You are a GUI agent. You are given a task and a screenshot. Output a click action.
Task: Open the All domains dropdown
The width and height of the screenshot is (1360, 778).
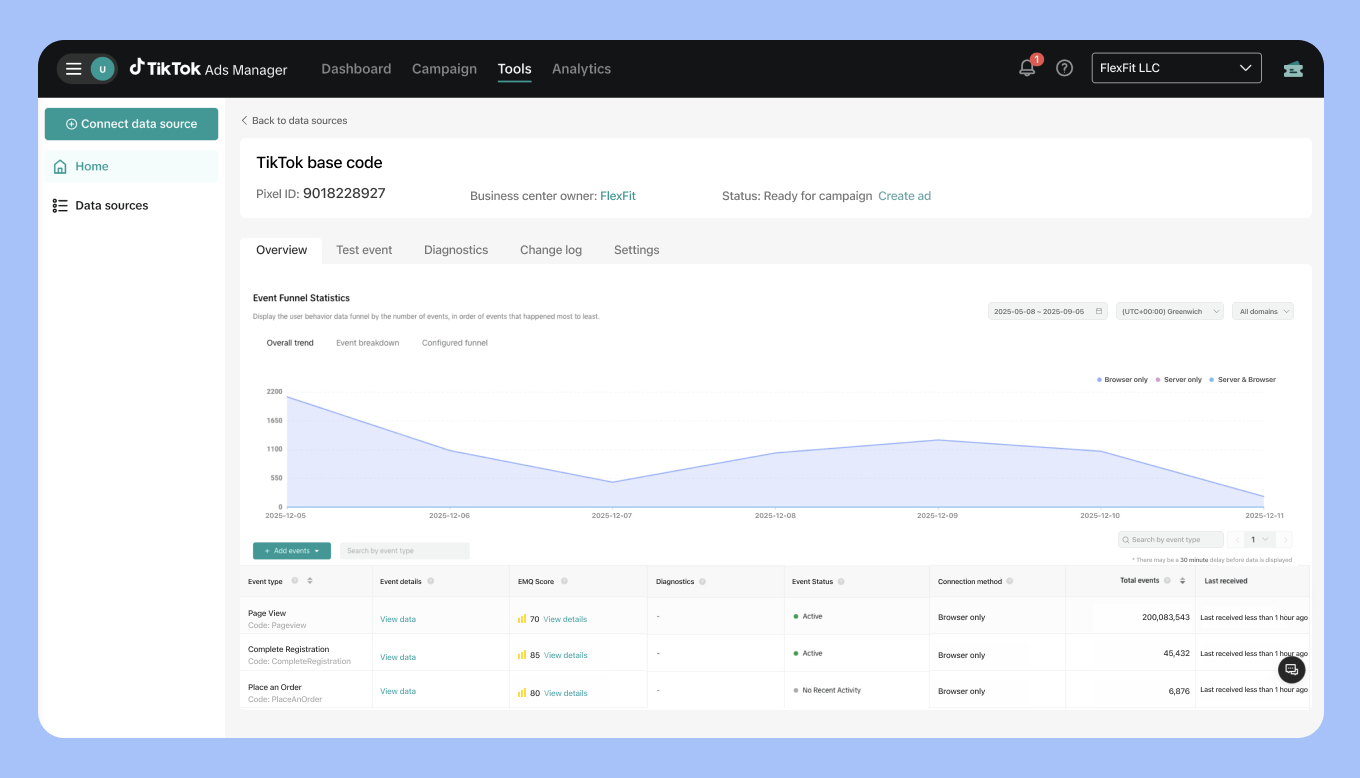tap(1262, 311)
